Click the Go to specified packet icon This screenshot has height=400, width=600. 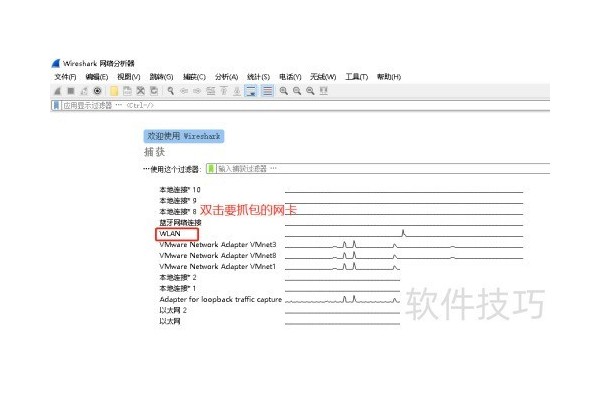tap(210, 91)
